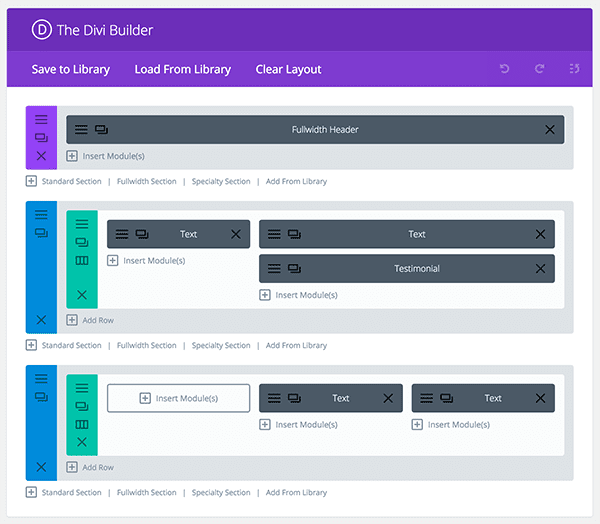The image size is (600, 524).
Task: Clone the purple fullwidth section
Action: (41, 137)
